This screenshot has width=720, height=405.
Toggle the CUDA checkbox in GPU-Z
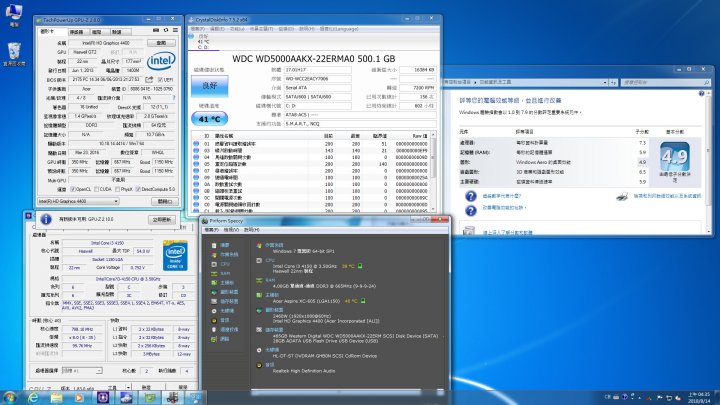(x=96, y=189)
